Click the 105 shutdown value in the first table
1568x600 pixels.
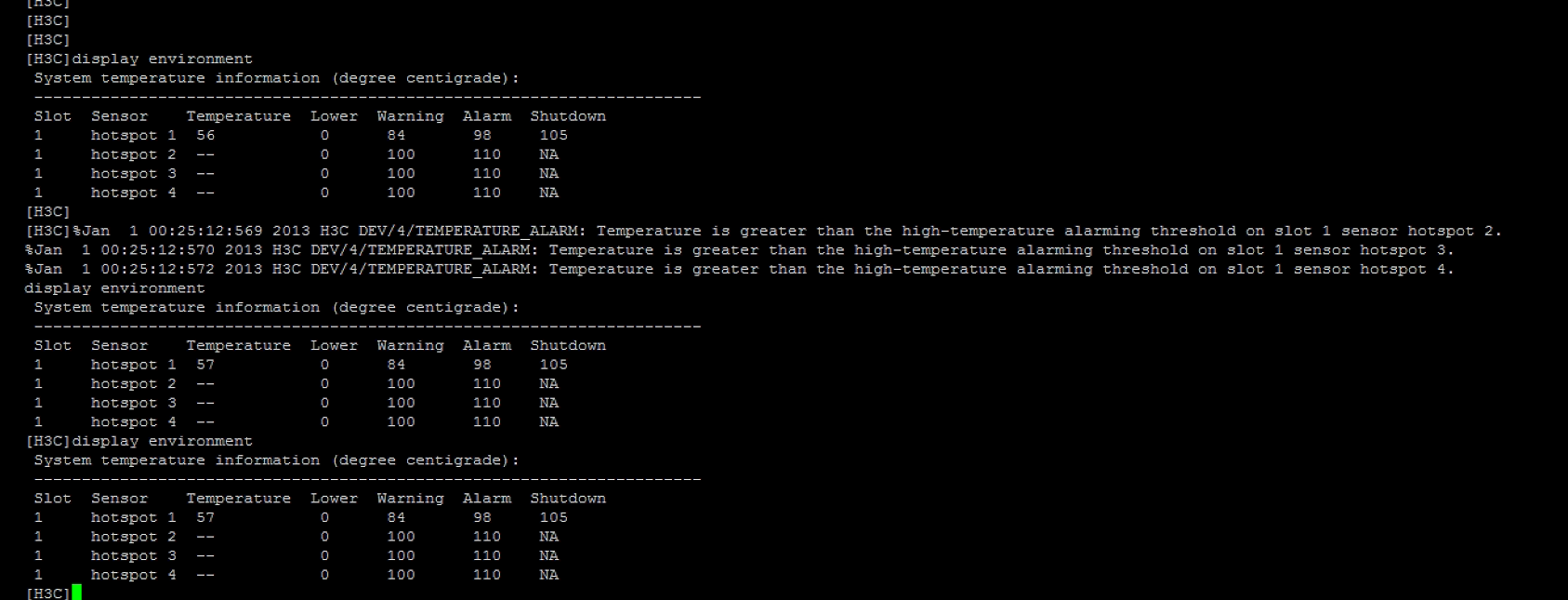(x=553, y=135)
